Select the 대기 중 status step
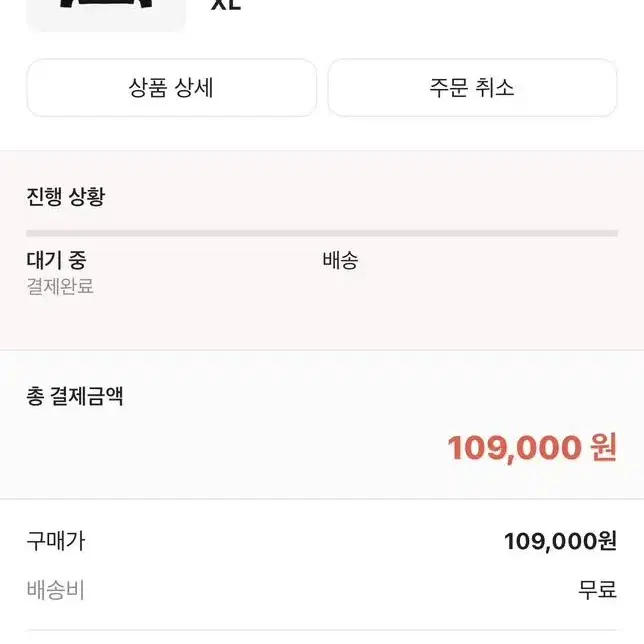 coord(56,260)
